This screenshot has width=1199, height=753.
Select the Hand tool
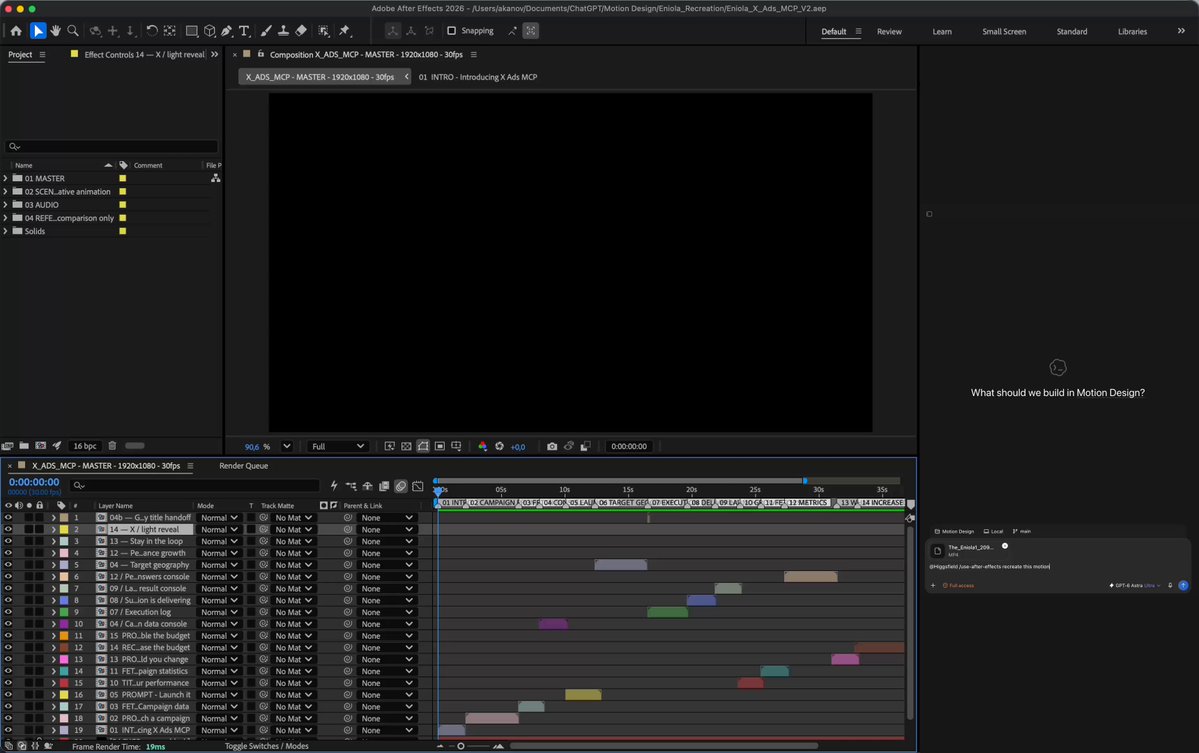coord(55,31)
